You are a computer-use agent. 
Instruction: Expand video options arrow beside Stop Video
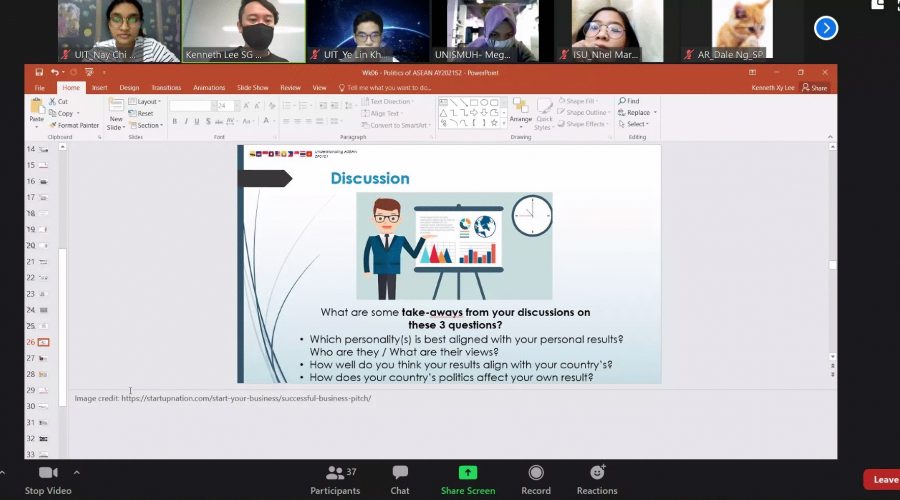coord(77,472)
